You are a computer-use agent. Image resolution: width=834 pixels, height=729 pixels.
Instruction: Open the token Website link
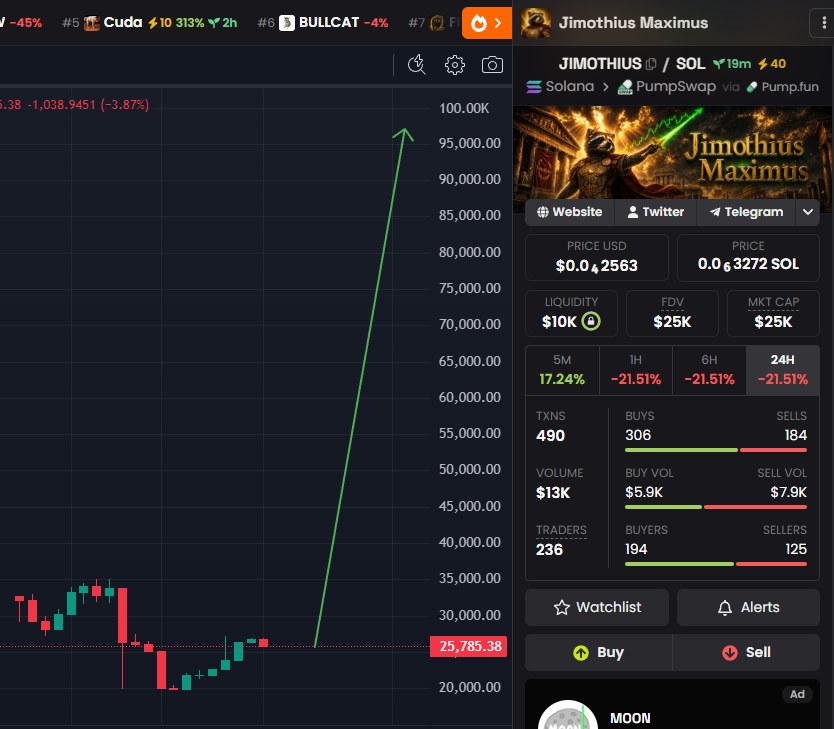tap(570, 212)
